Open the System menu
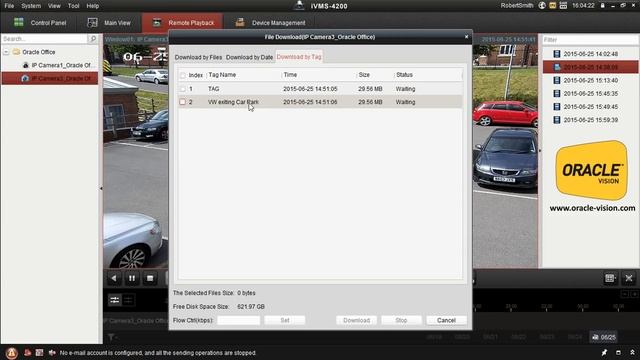640x360 pixels. pyautogui.click(x=31, y=6)
